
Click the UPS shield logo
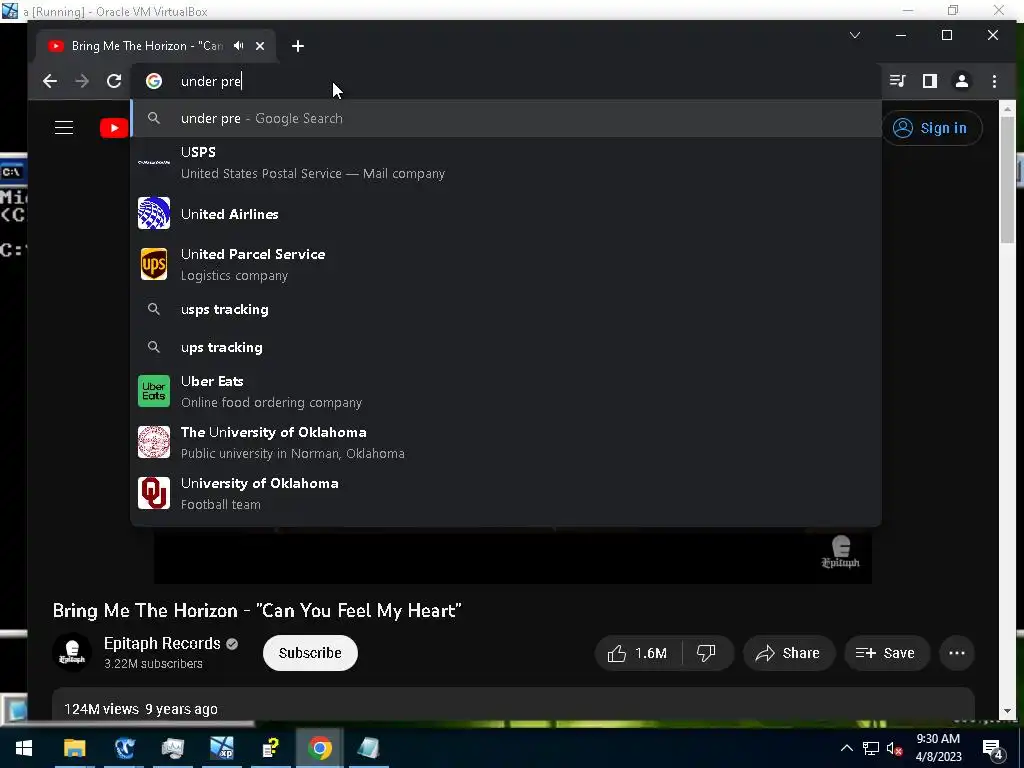tap(154, 264)
